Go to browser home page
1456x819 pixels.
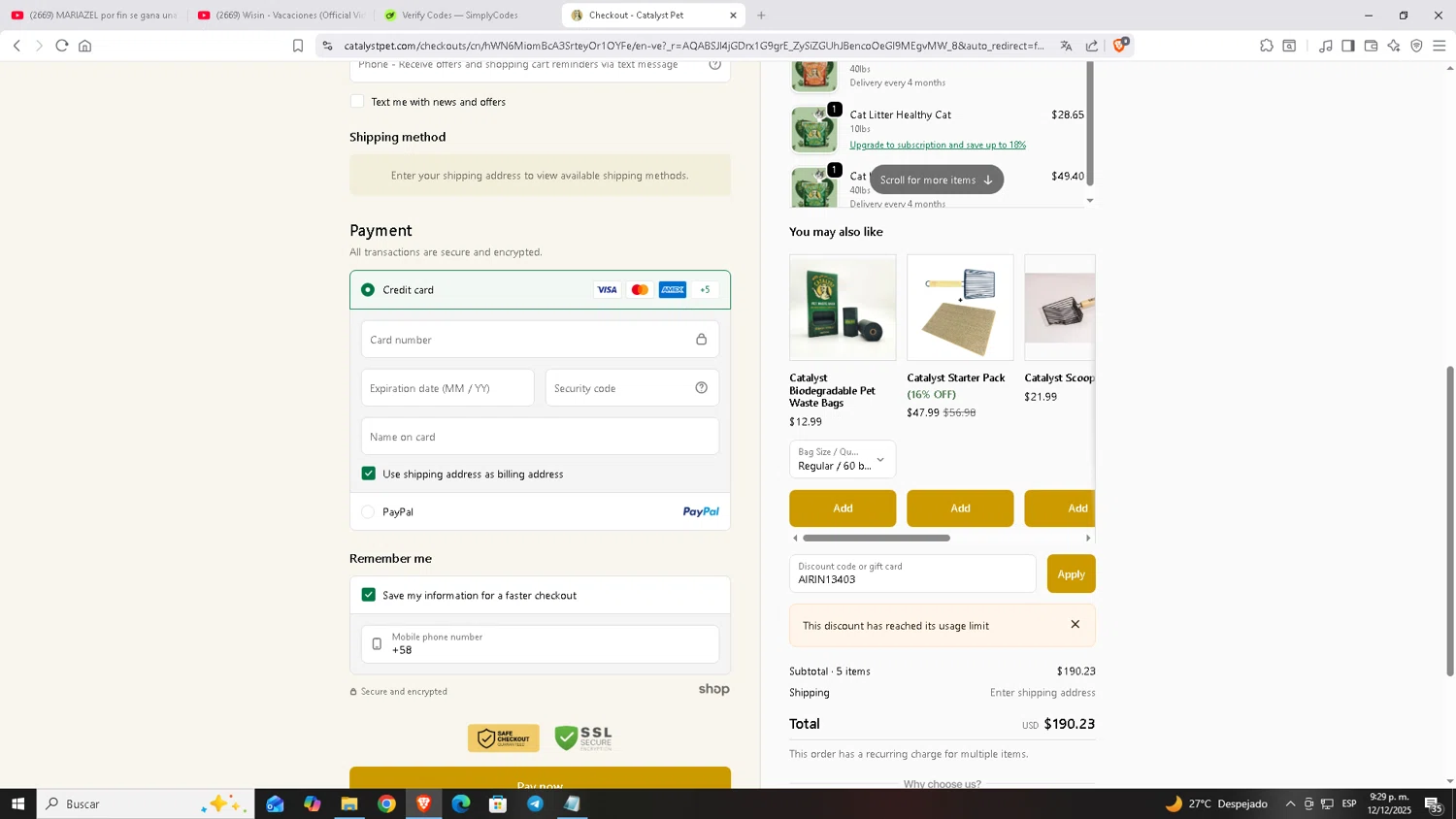coord(85,46)
